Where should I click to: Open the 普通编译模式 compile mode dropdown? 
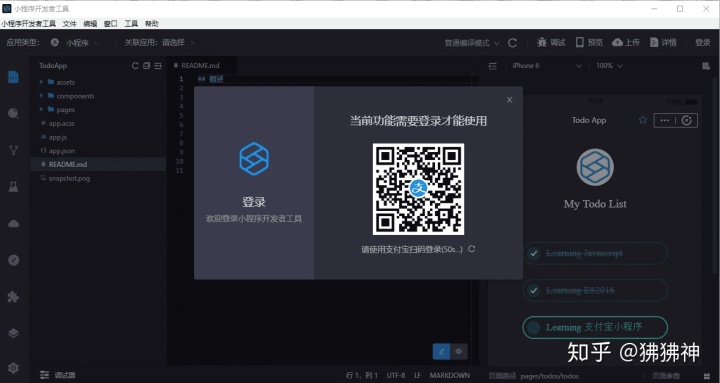pos(472,43)
